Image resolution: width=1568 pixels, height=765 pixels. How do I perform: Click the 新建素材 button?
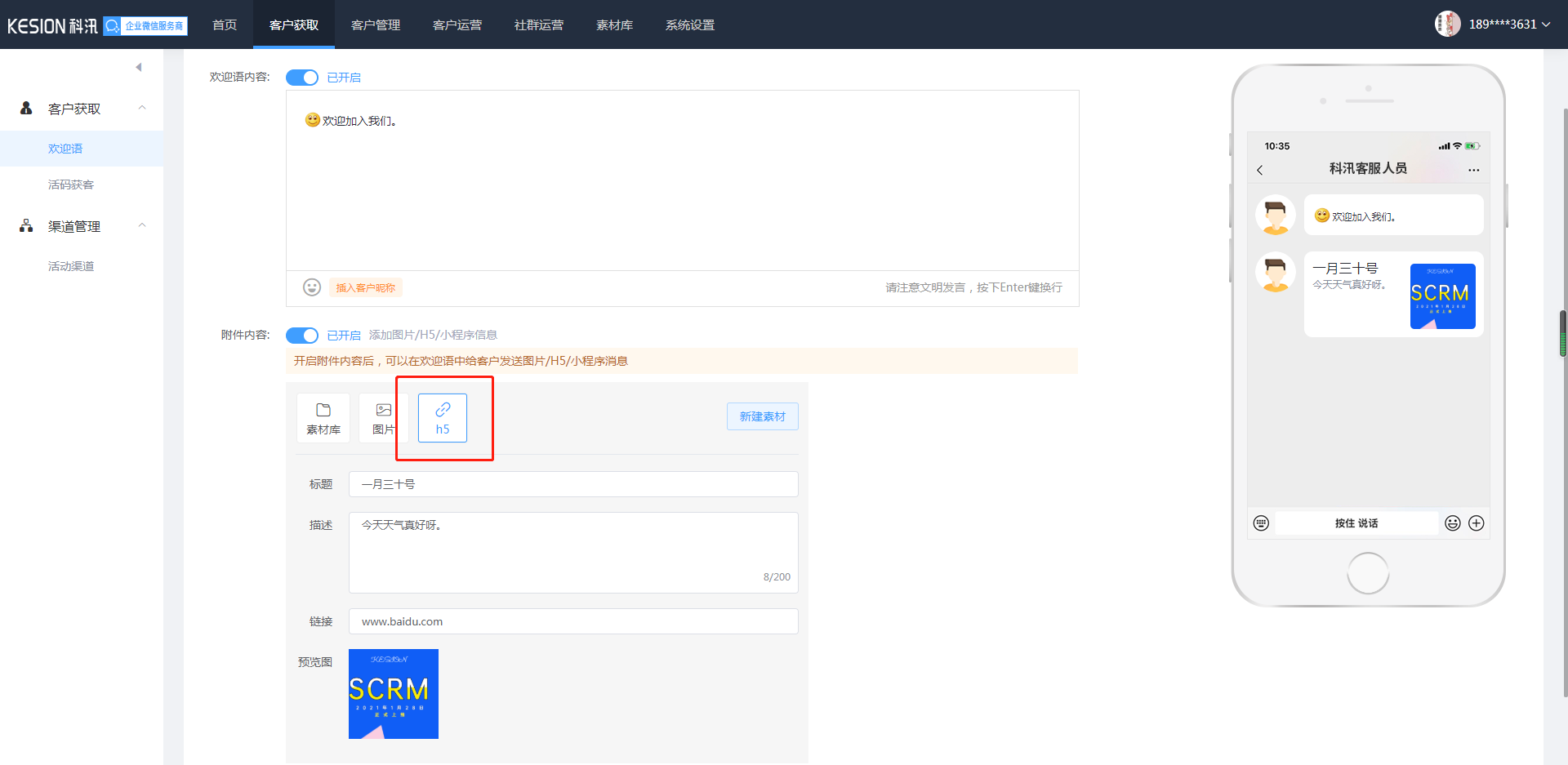[762, 416]
